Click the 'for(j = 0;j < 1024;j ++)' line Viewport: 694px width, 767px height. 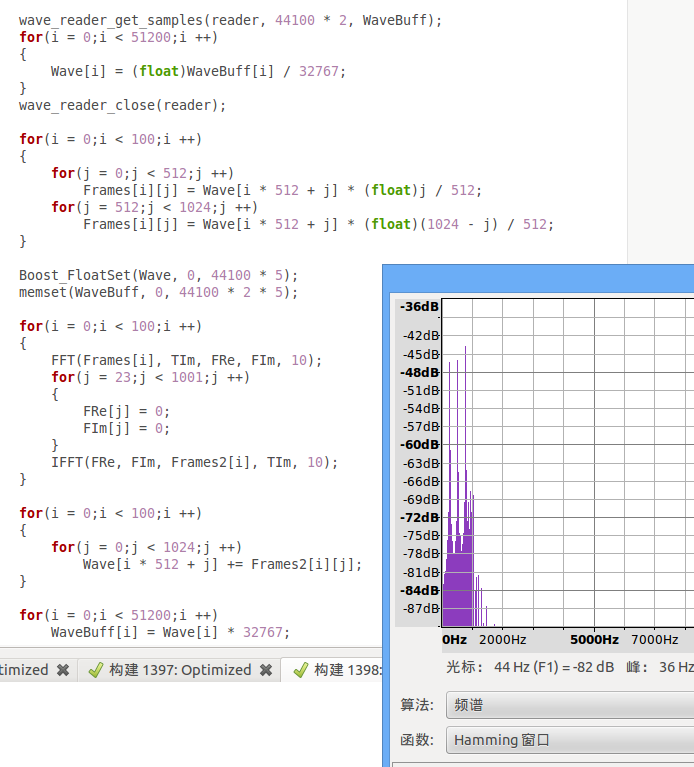tap(146, 547)
